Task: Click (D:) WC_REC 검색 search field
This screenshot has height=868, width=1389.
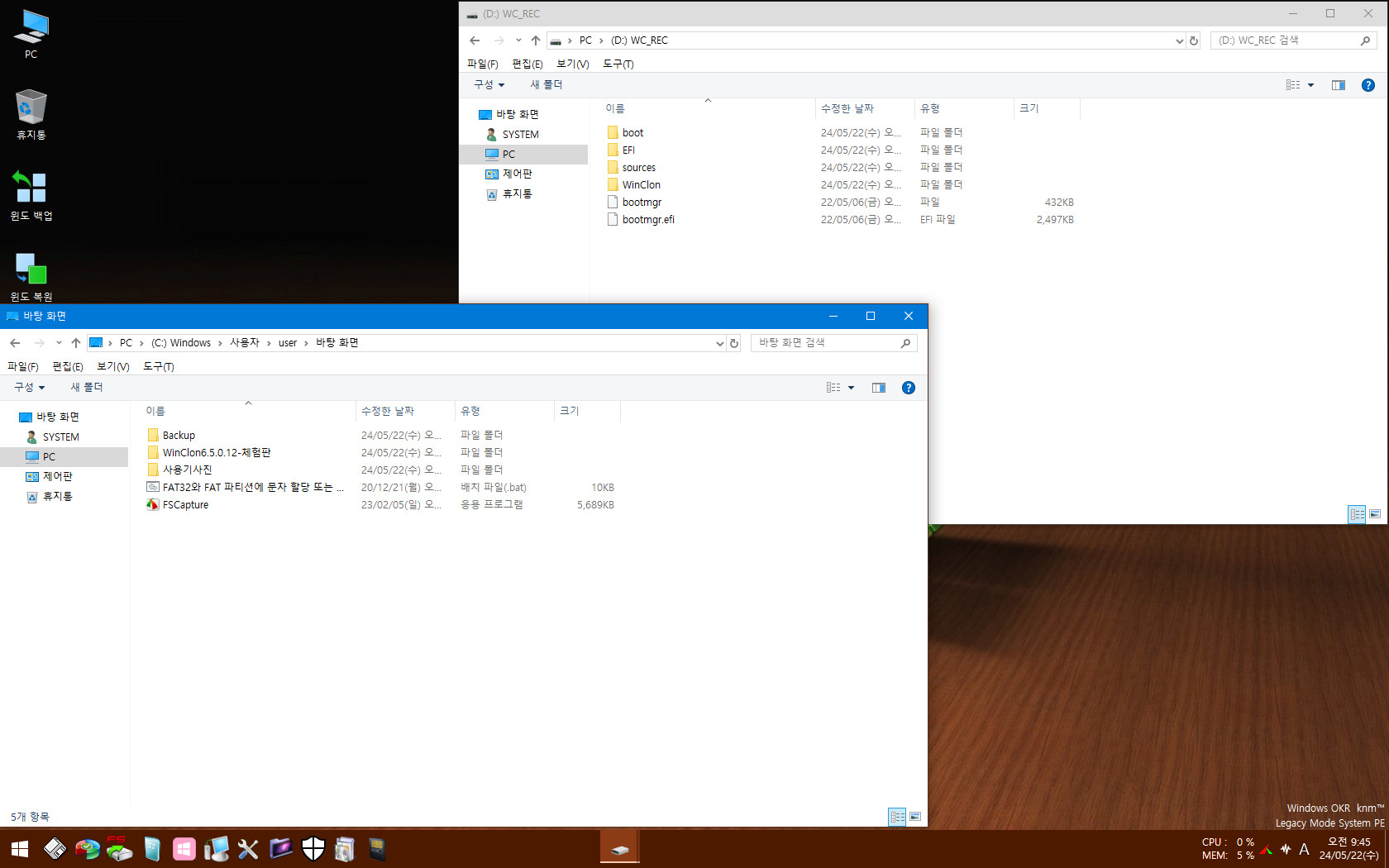Action: coord(1293,41)
